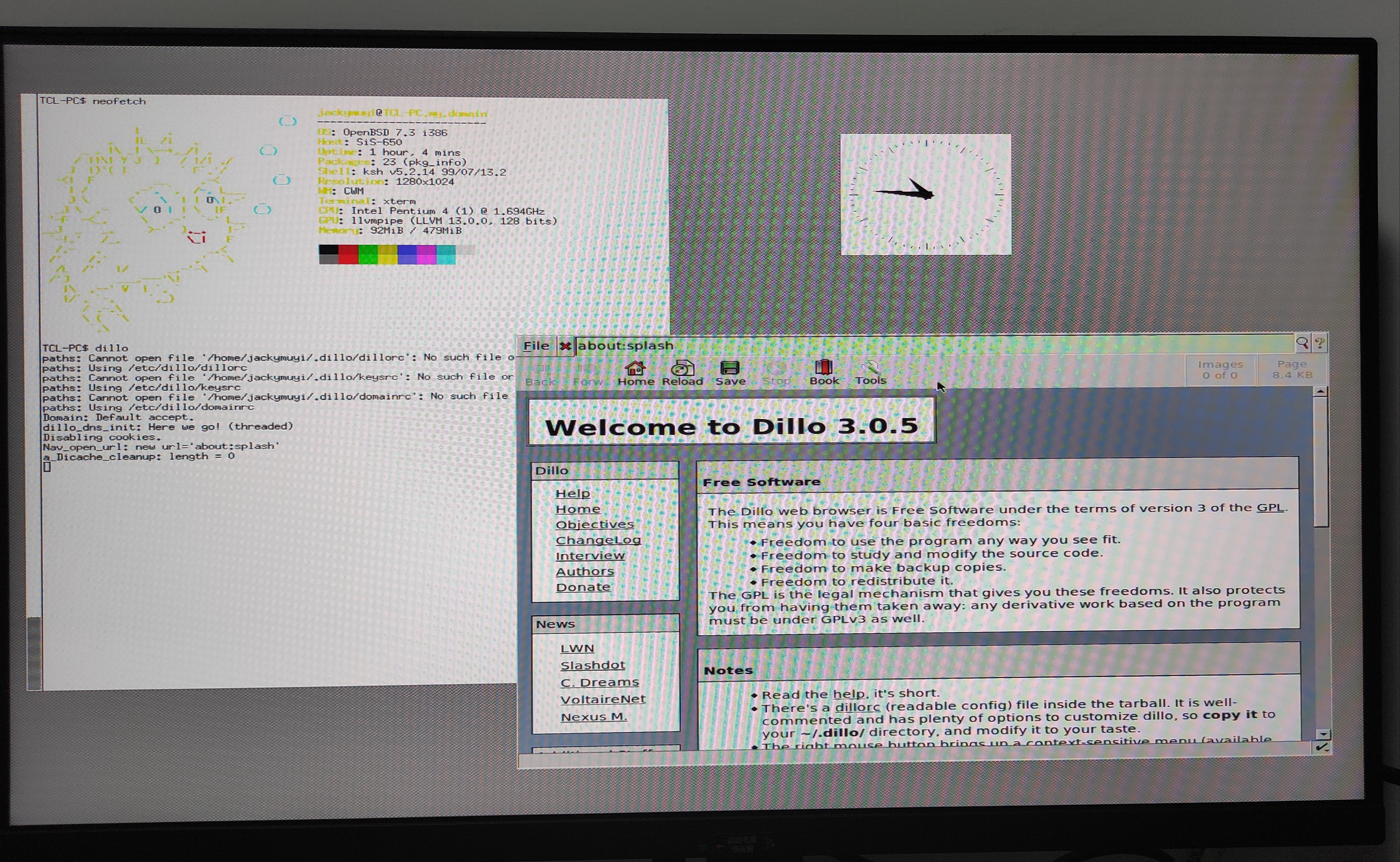Save the current page with Save icon
The image size is (1400, 862).
coord(730,373)
